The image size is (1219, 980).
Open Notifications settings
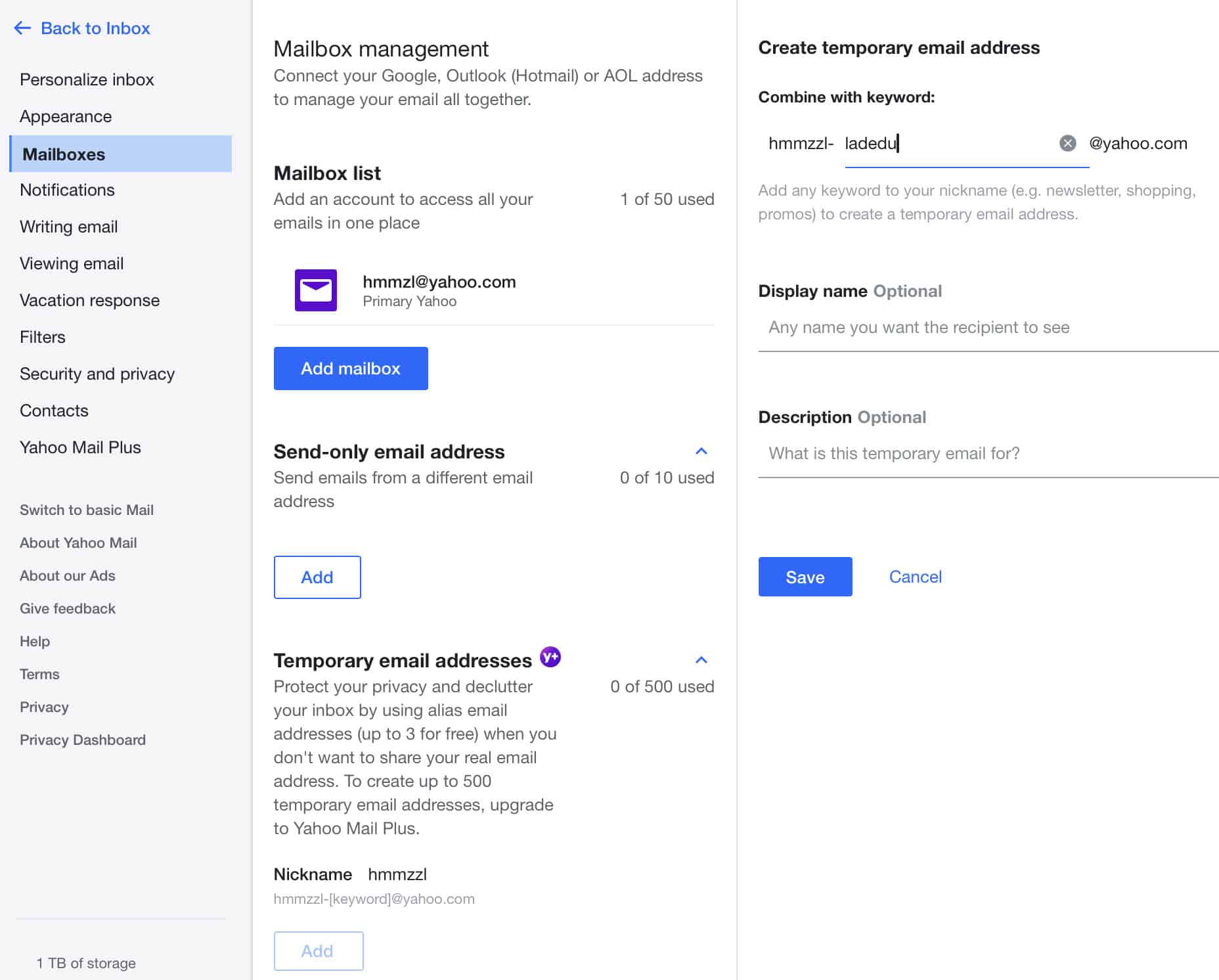67,190
